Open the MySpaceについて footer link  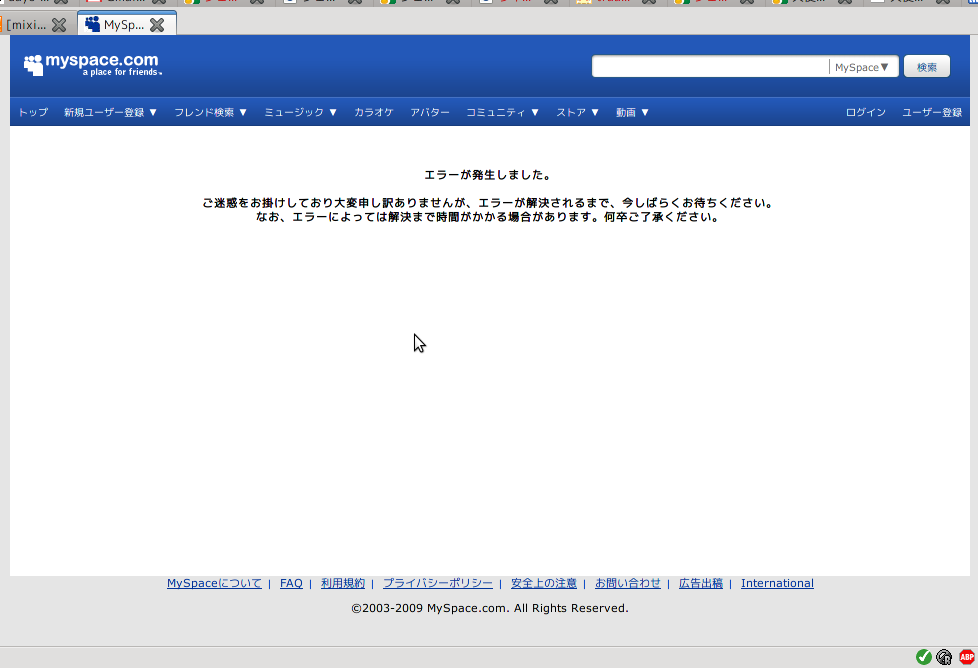(214, 583)
